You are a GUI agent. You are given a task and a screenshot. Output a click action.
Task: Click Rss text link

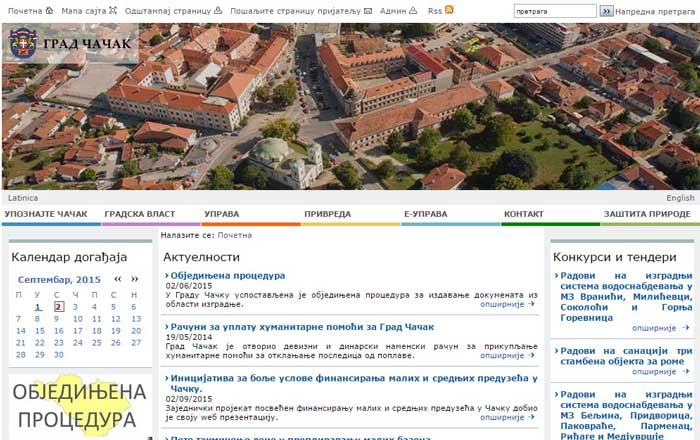tap(434, 11)
